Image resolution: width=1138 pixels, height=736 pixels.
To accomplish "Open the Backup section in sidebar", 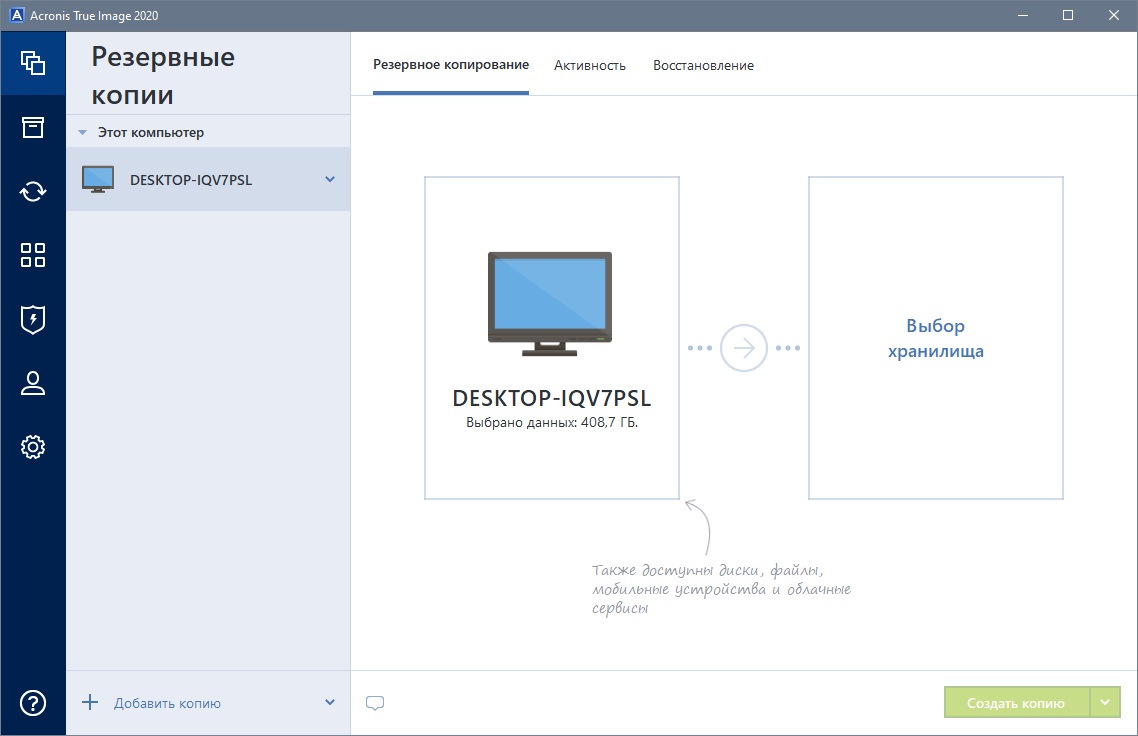I will (x=33, y=62).
